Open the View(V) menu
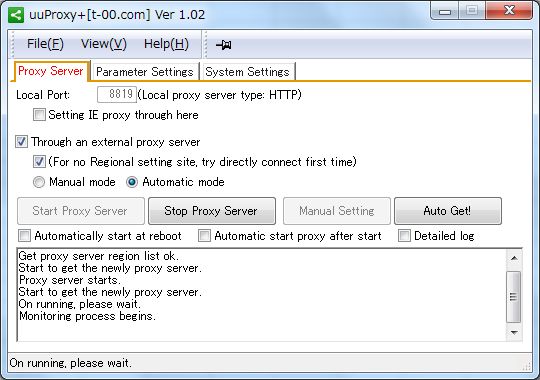 pyautogui.click(x=104, y=44)
